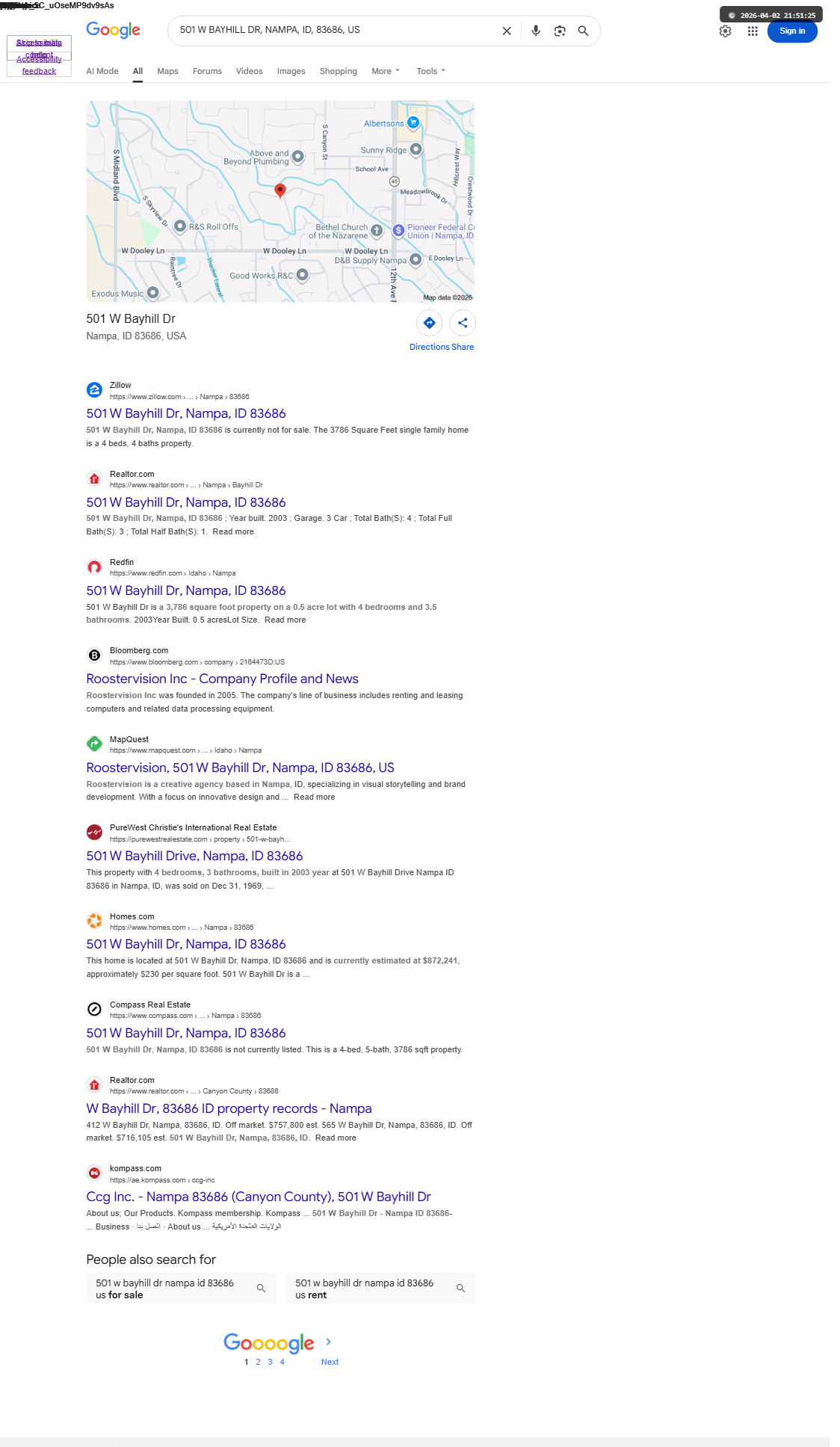Open Roostervision Inc Company Profile and News

pos(222,679)
